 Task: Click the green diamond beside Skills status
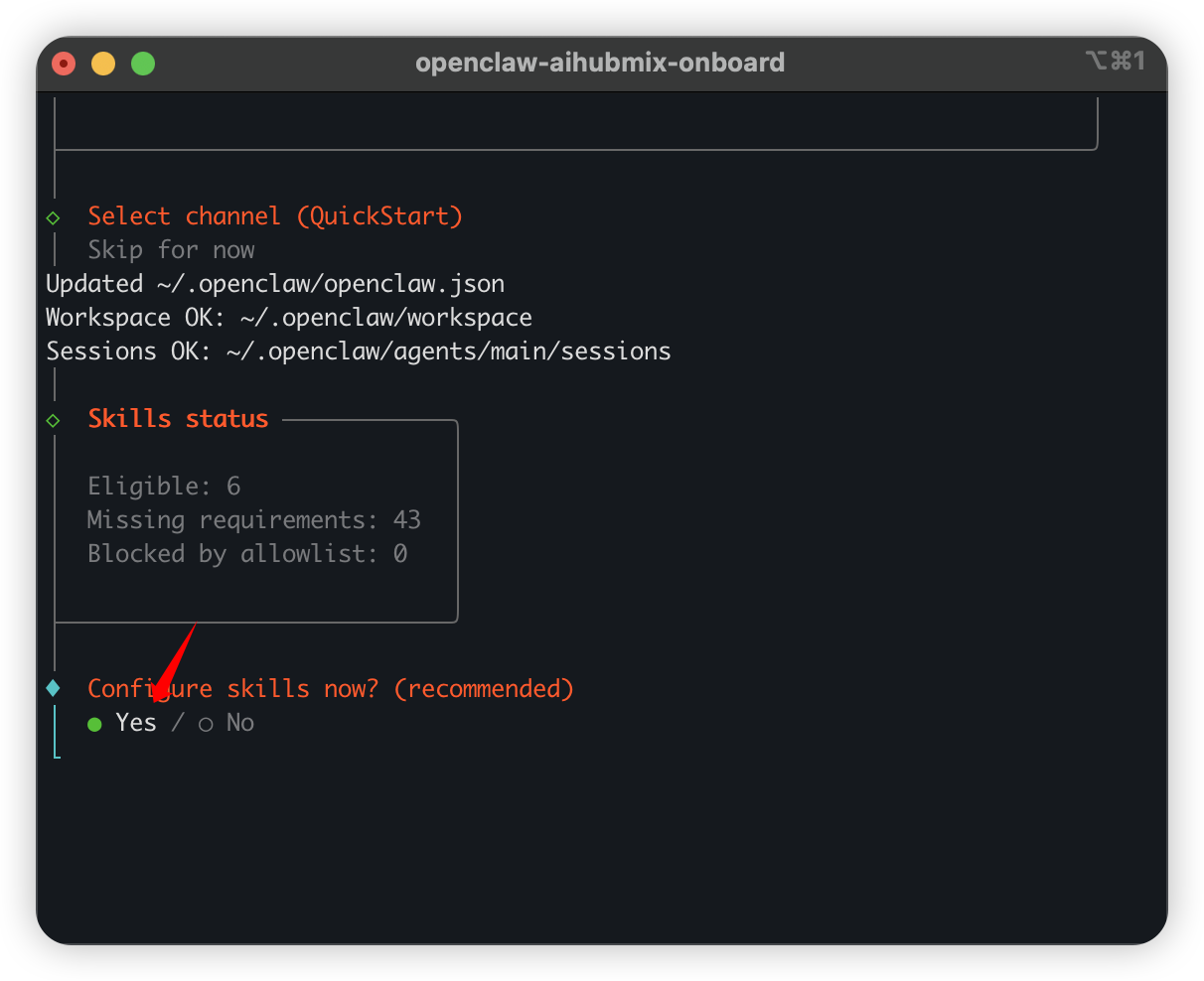(x=54, y=420)
